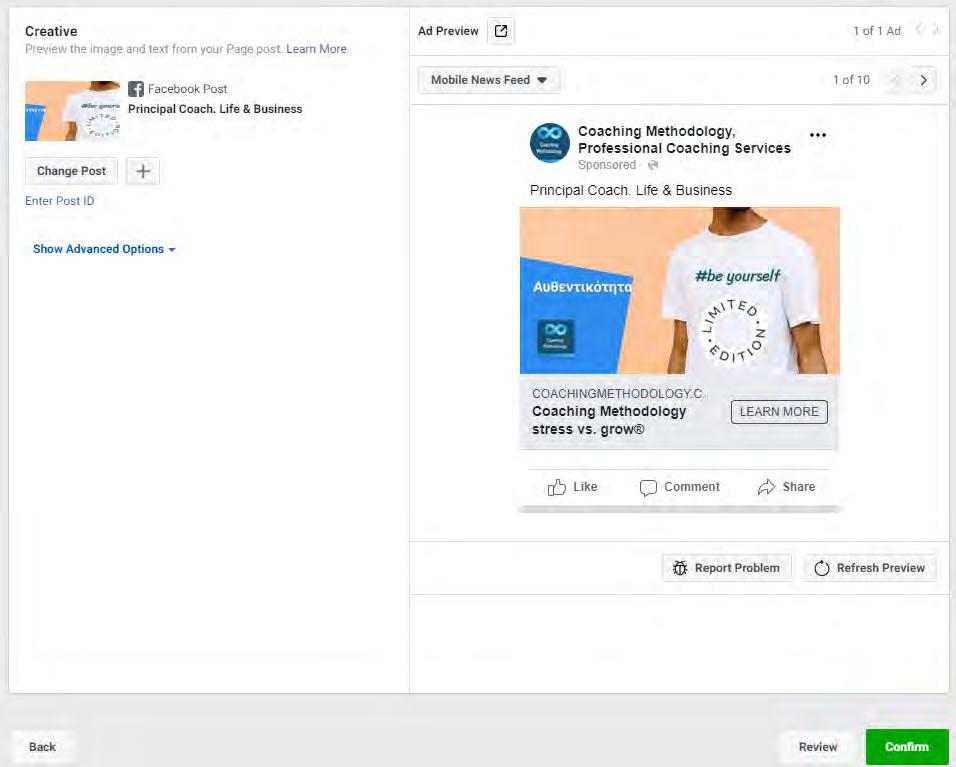Click the previous ad arrow beside 1 of 1 Ad
This screenshot has height=767, width=956.
919,30
